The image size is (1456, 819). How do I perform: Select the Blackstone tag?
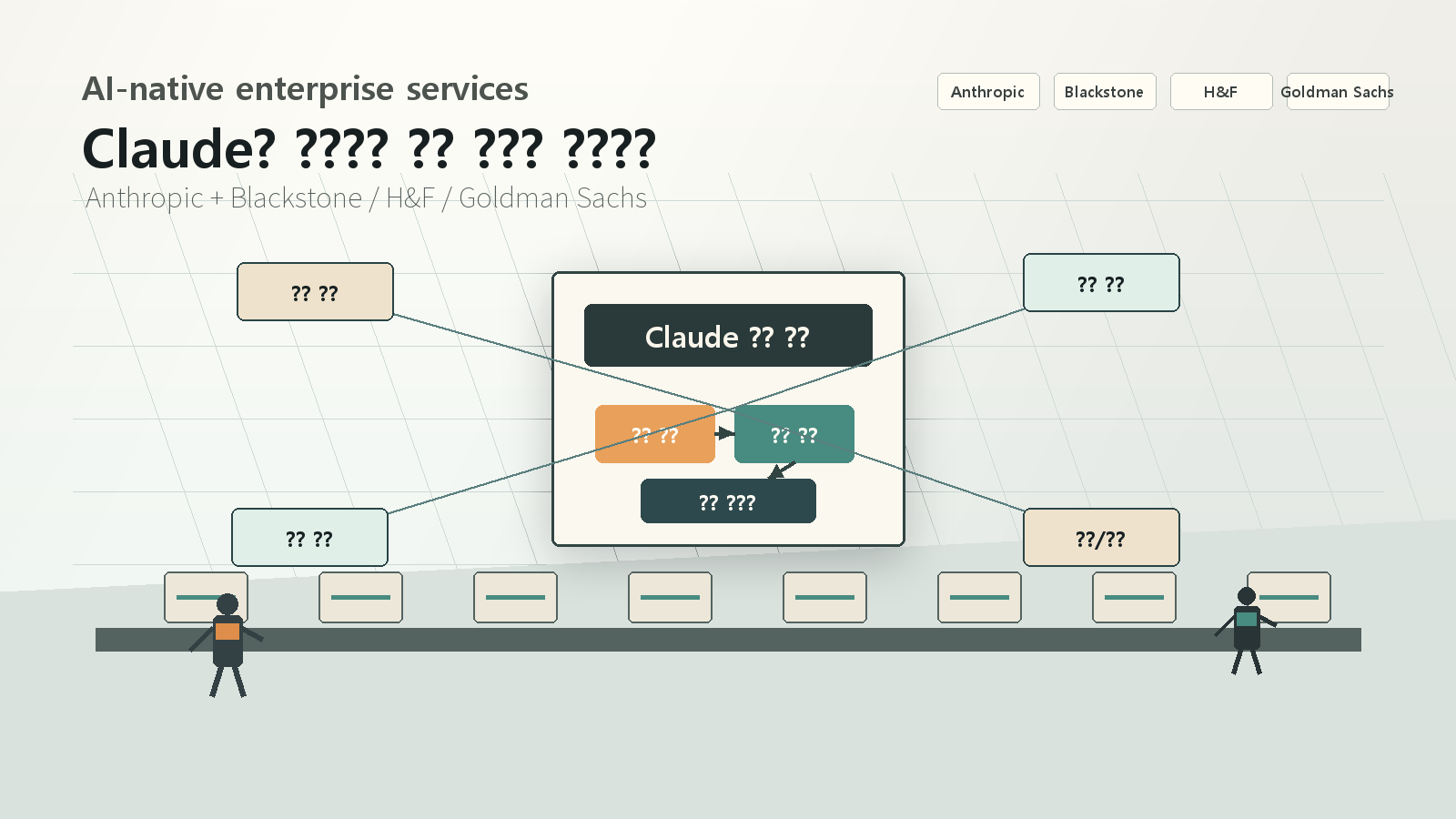click(1105, 92)
